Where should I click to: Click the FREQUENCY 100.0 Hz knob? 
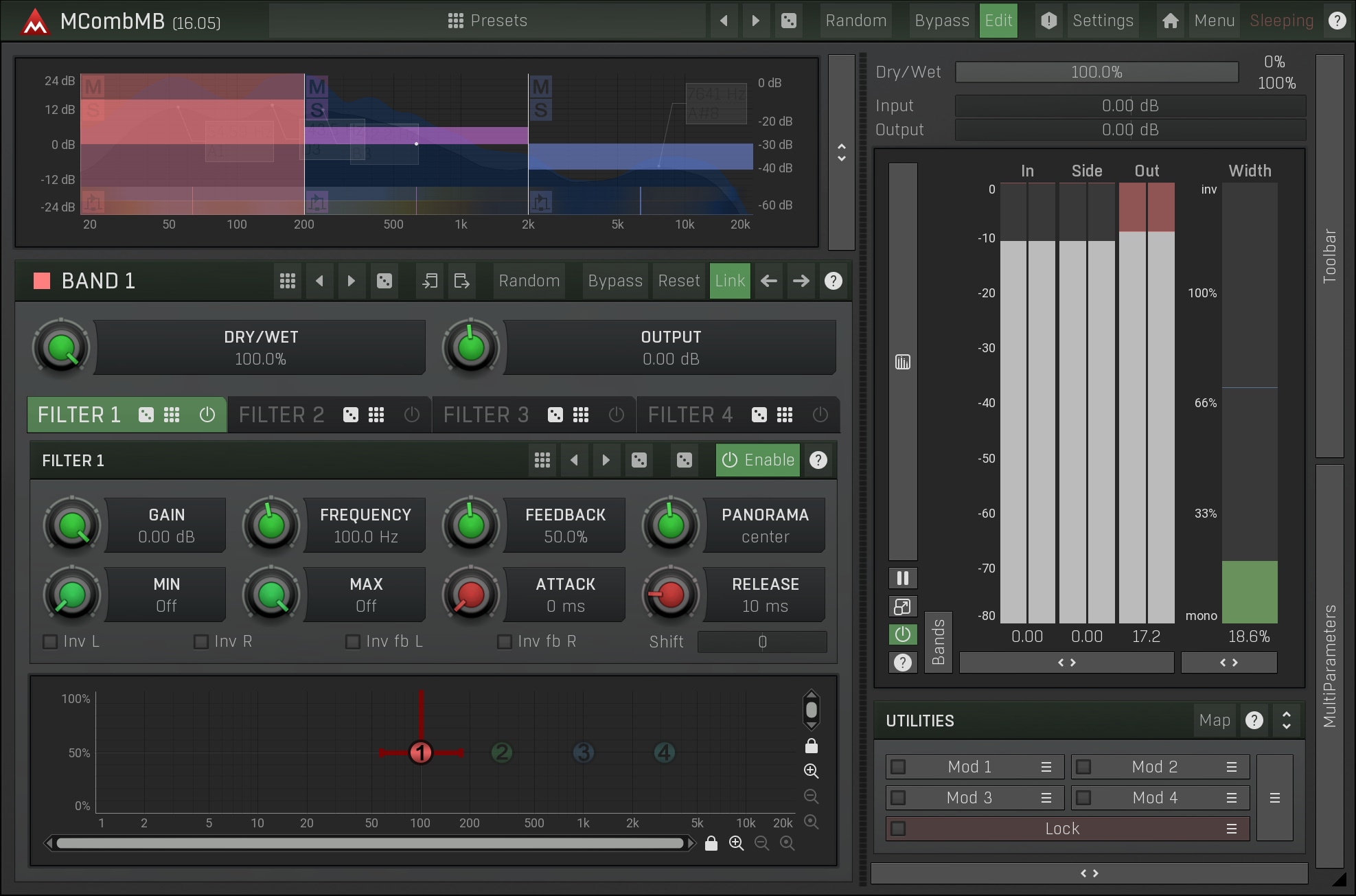coord(271,525)
